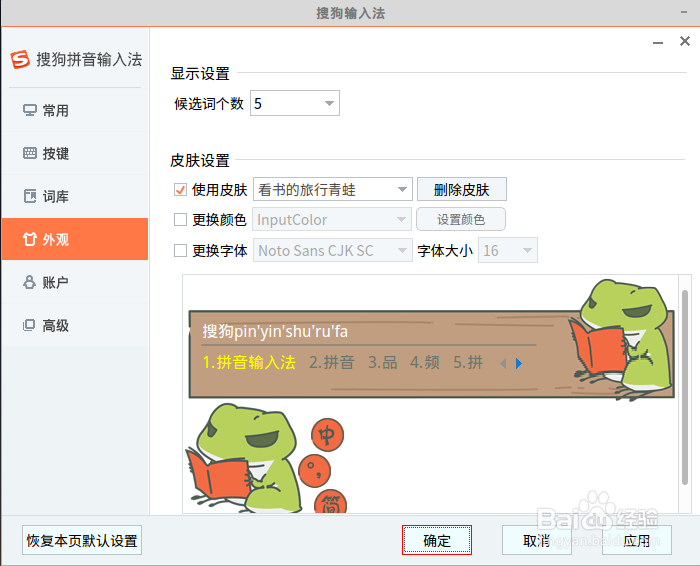Select the 外观 tab
The width and height of the screenshot is (700, 566).
pyautogui.click(x=75, y=239)
